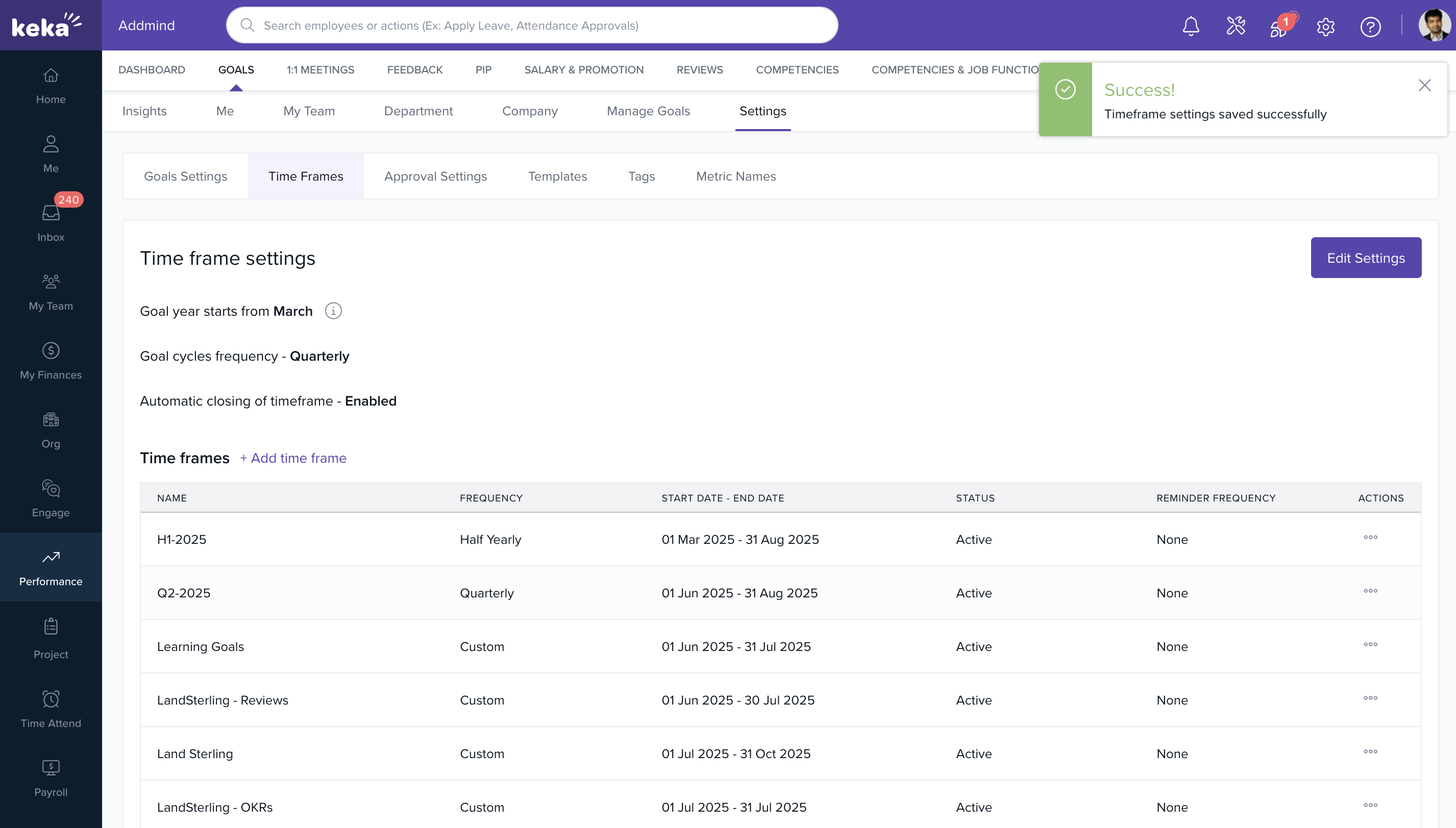Open the settings gear icon in header
Viewport: 1456px width, 828px height.
pos(1325,26)
